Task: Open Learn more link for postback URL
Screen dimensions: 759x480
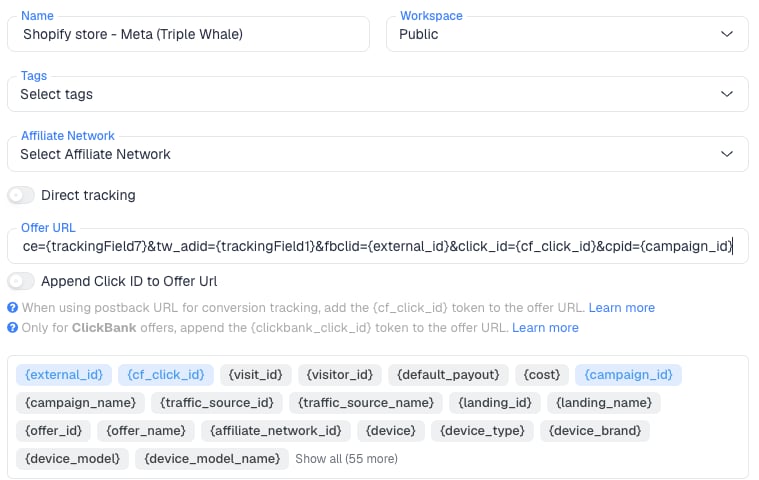Action: [622, 308]
